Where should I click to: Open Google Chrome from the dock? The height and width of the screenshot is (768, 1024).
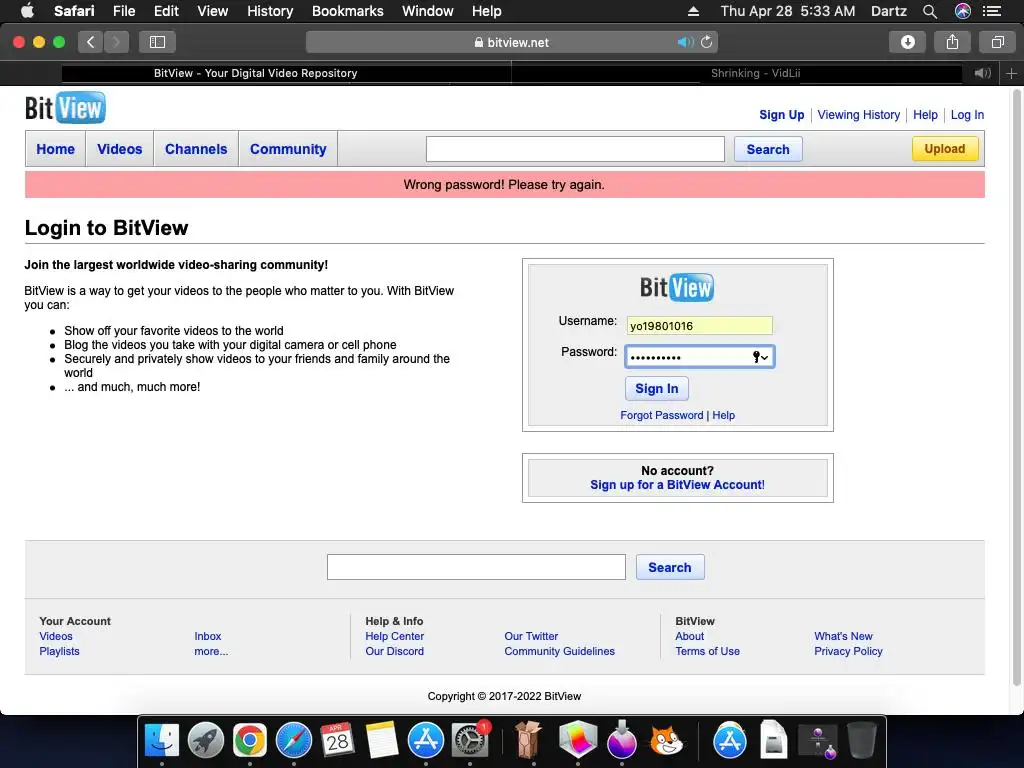[x=249, y=741]
